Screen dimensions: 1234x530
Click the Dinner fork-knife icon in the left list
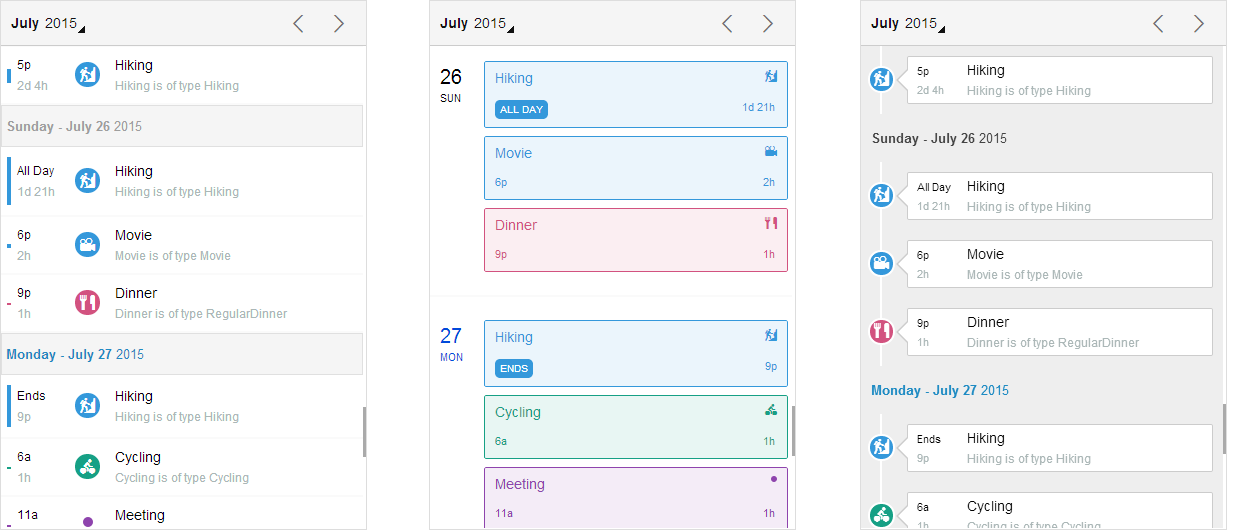(x=87, y=303)
